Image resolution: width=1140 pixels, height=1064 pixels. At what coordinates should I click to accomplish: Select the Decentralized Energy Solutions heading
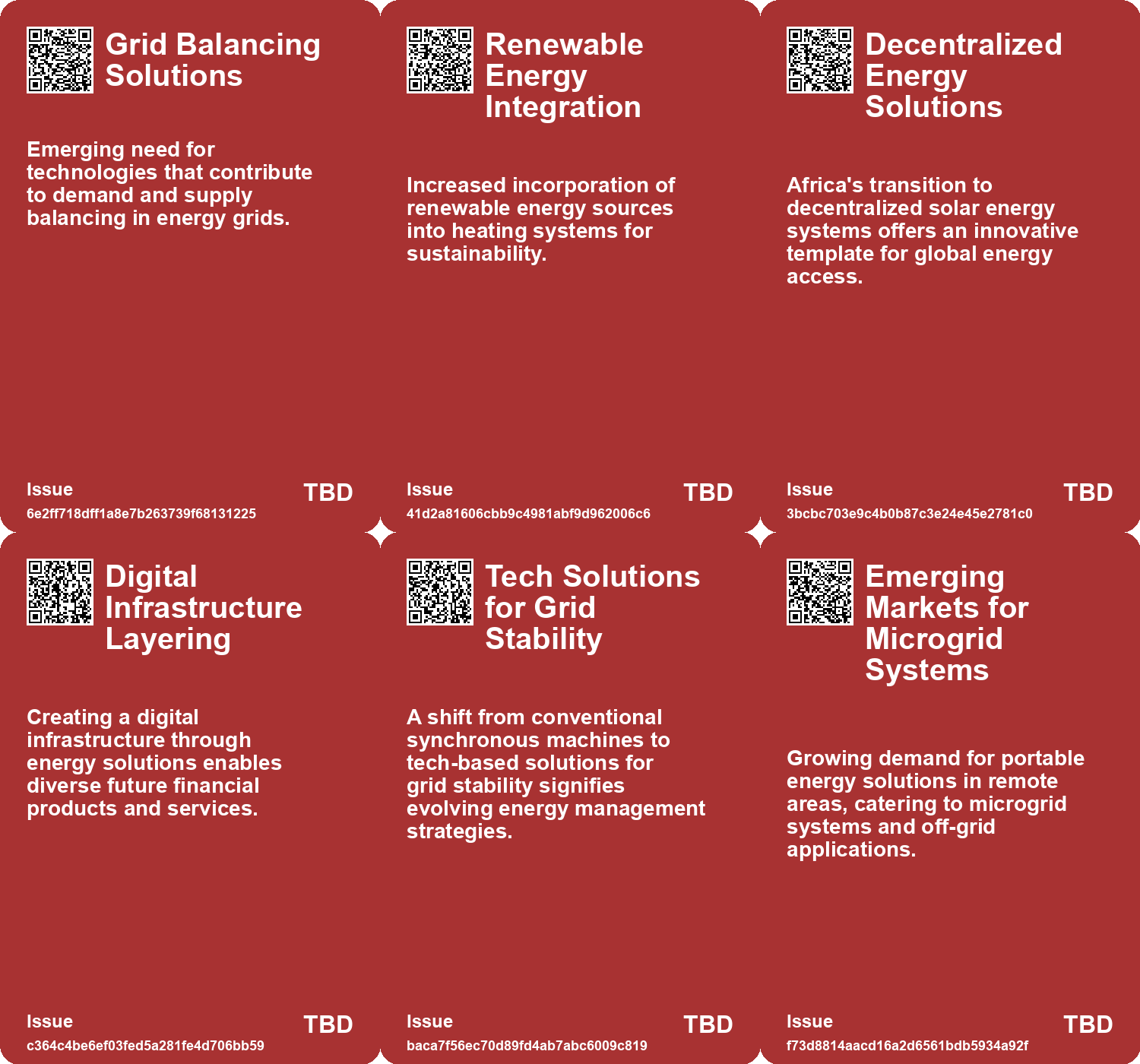[x=963, y=76]
